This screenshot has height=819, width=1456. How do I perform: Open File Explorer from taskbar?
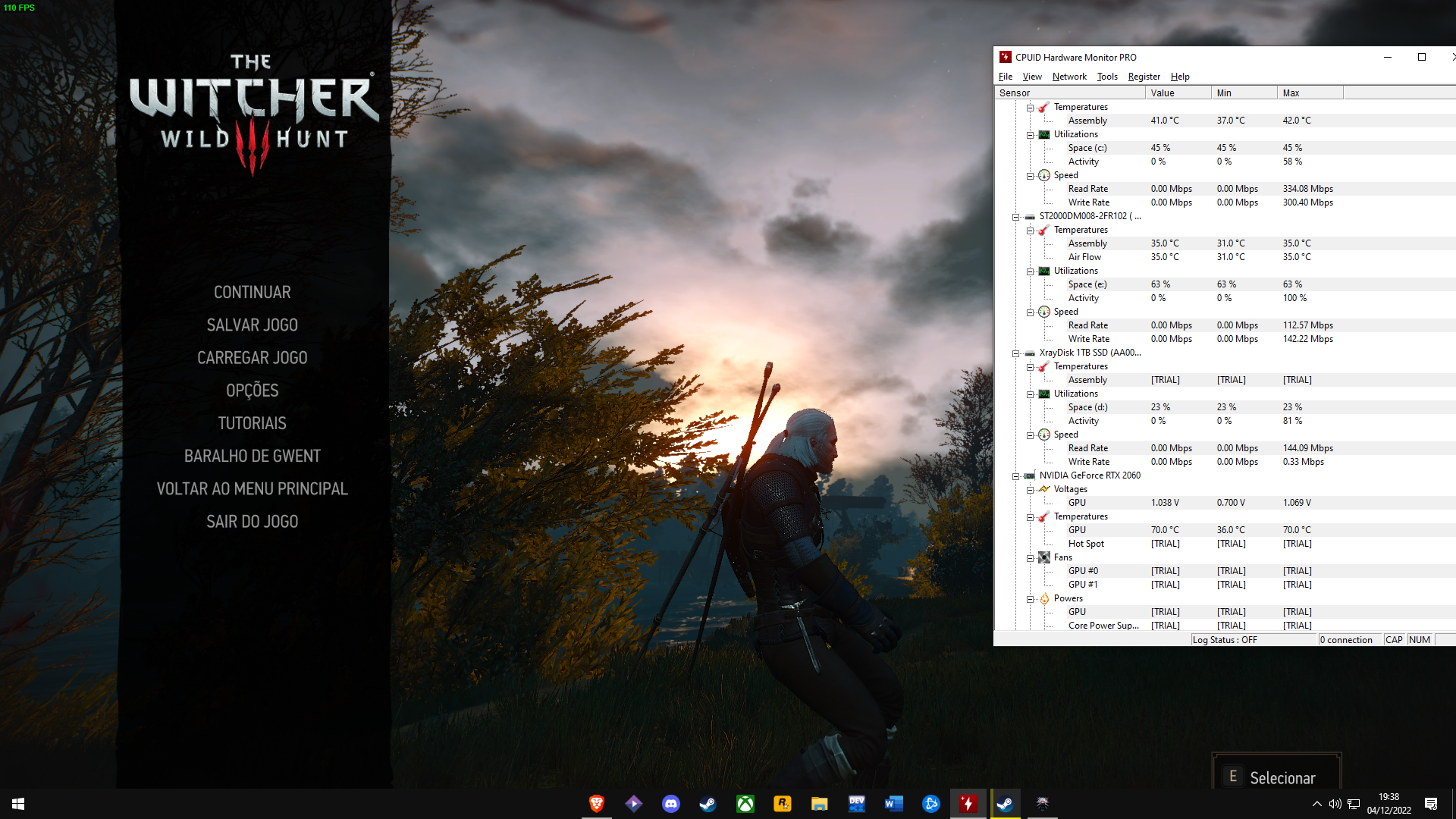point(819,804)
